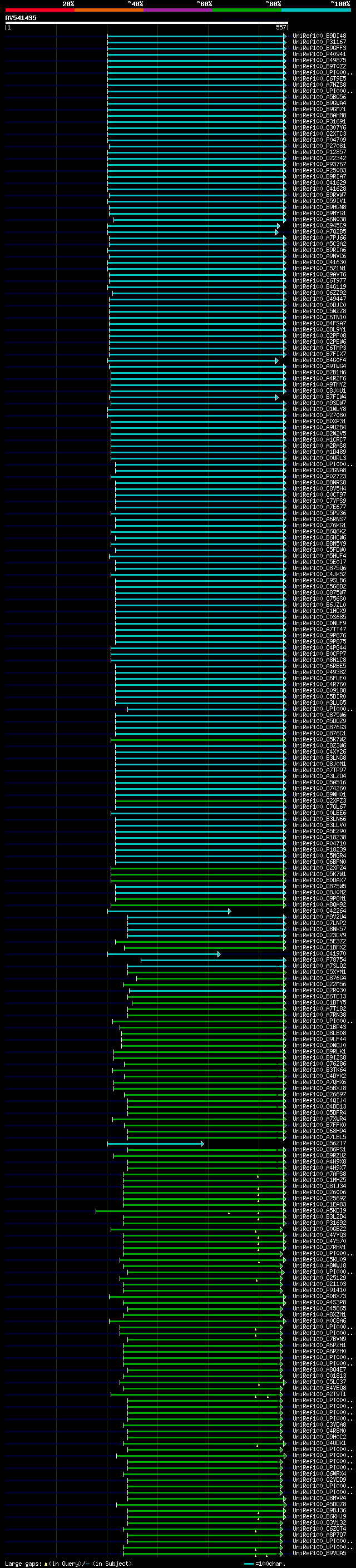356x1568 pixels.
Task: Click the UniRef100_Q9P8M1 label
Action: (319, 898)
